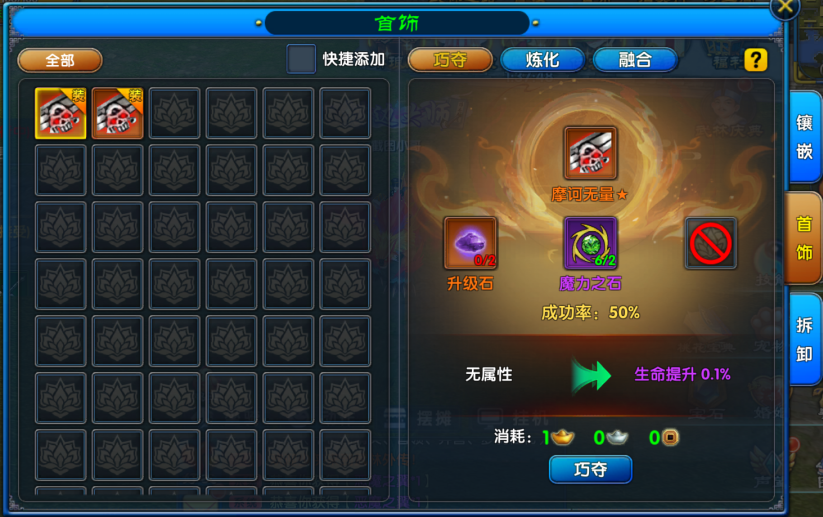Screen dimensions: 823x517
Task: Toggle the 快捷添加 quick-add checkbox
Action: [x=301, y=59]
